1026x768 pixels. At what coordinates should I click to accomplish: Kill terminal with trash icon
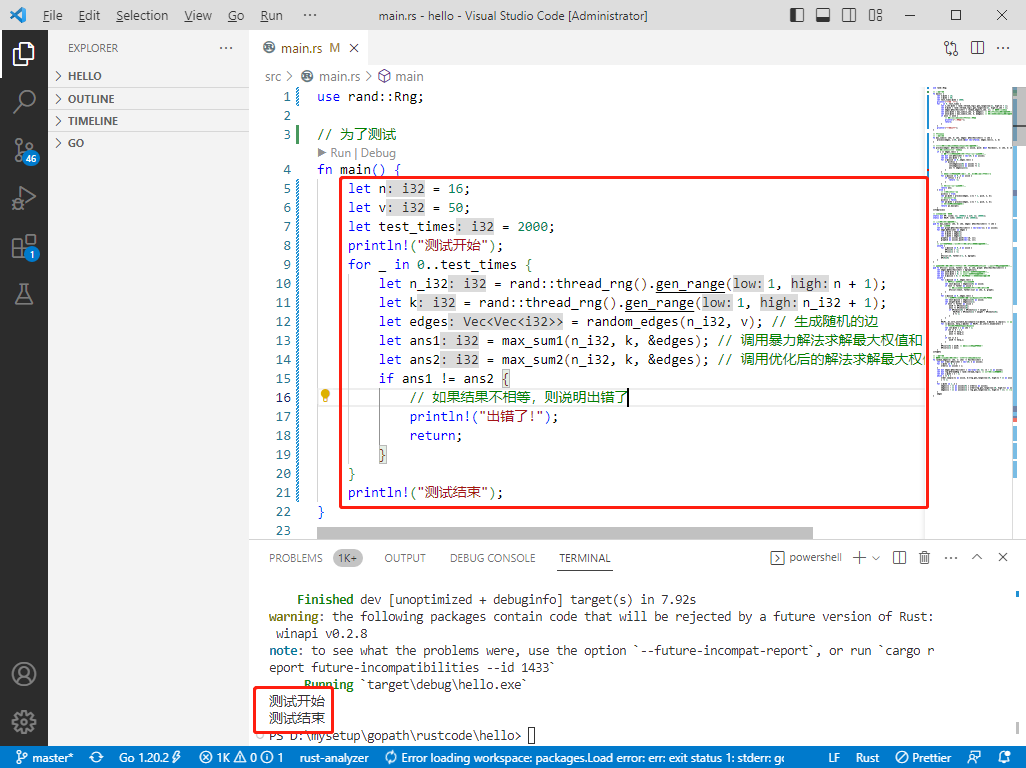924,557
